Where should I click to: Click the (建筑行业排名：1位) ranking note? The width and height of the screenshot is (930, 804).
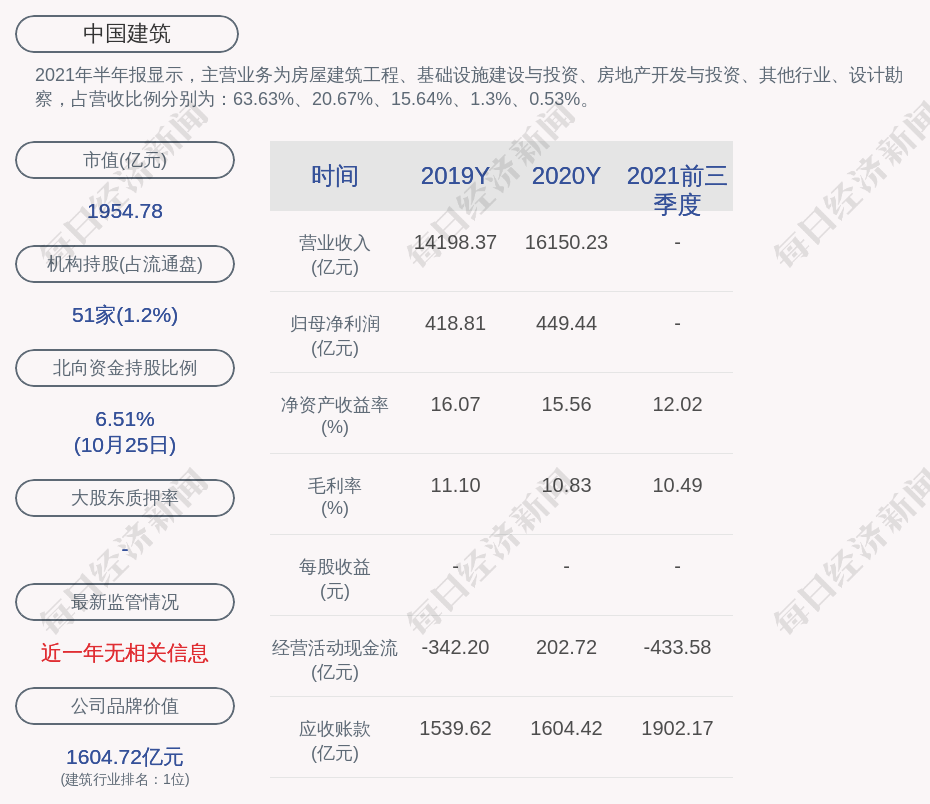pos(125,779)
